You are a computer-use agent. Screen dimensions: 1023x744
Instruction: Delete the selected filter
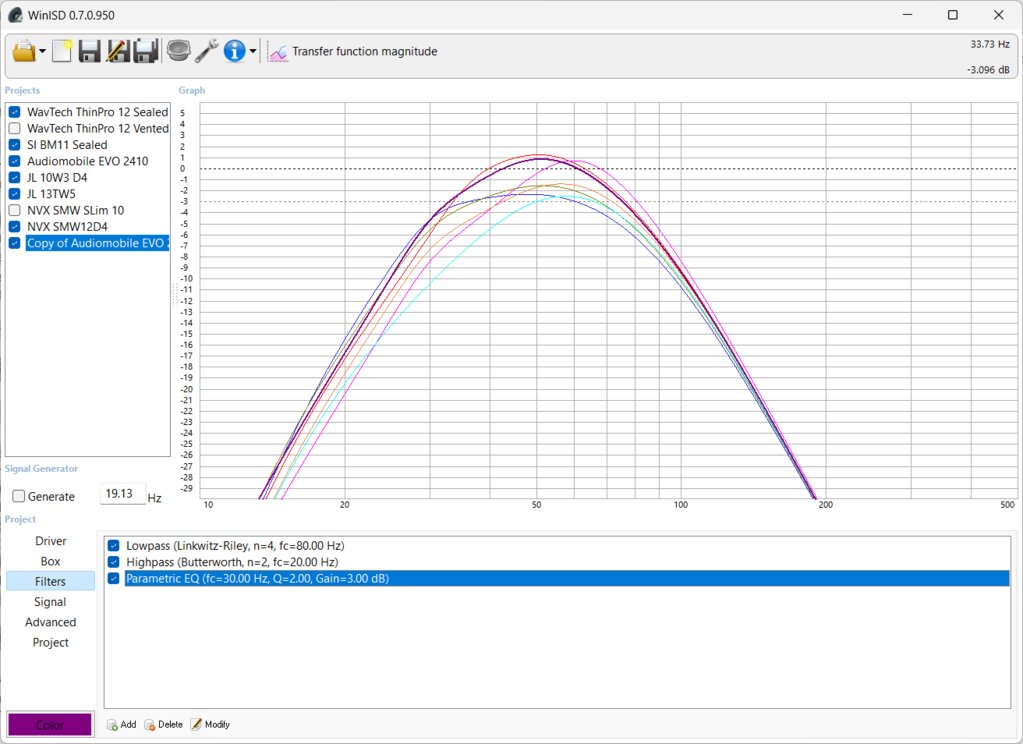164,724
